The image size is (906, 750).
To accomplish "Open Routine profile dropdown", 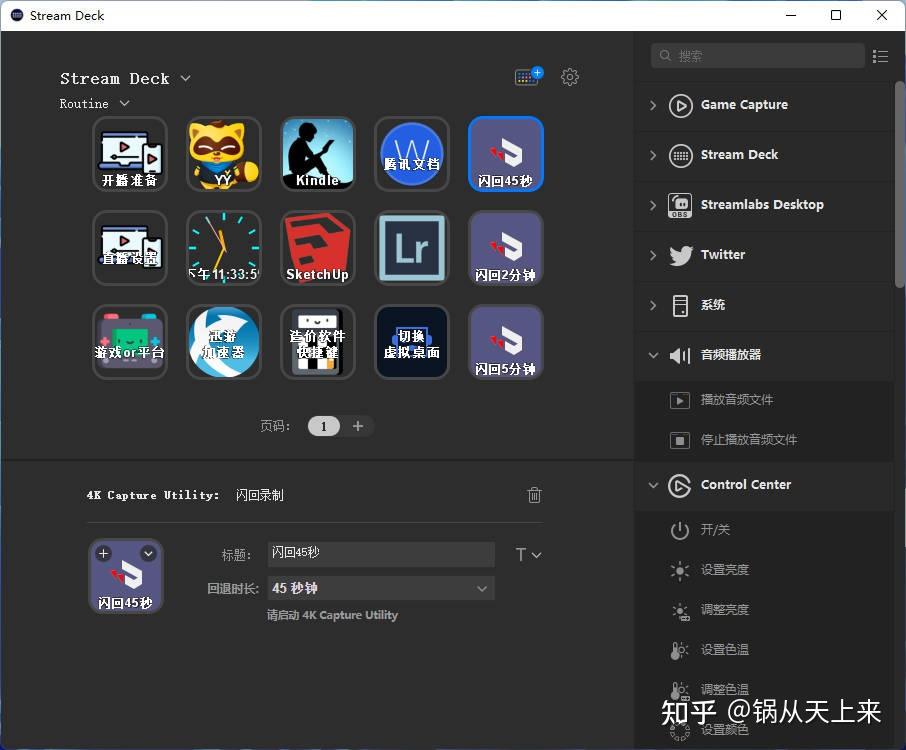I will [94, 103].
